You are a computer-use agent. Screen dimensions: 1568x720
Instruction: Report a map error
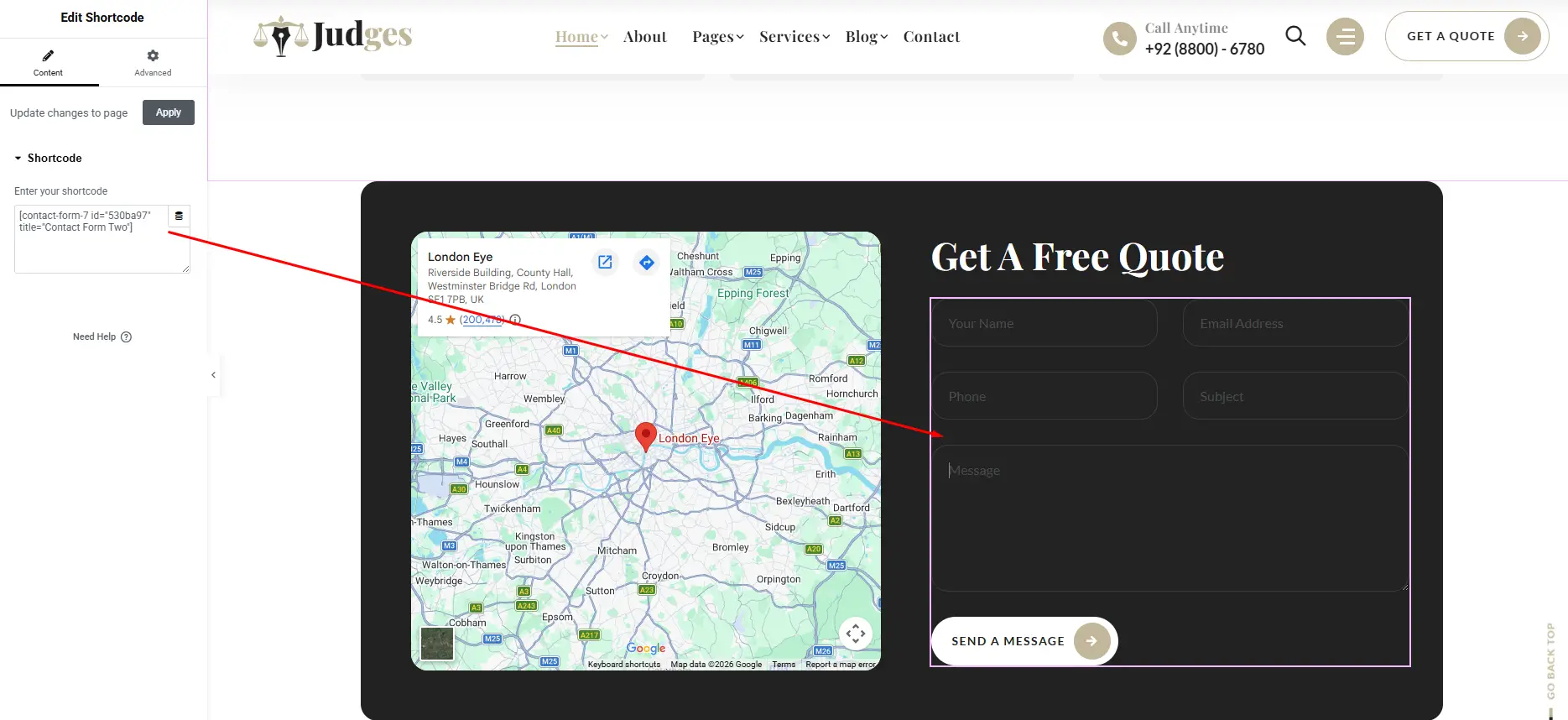[x=840, y=665]
